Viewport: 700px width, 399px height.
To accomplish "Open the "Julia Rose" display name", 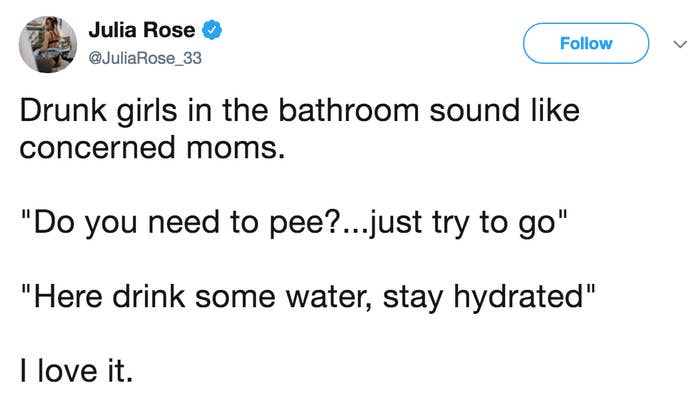I will tap(142, 30).
